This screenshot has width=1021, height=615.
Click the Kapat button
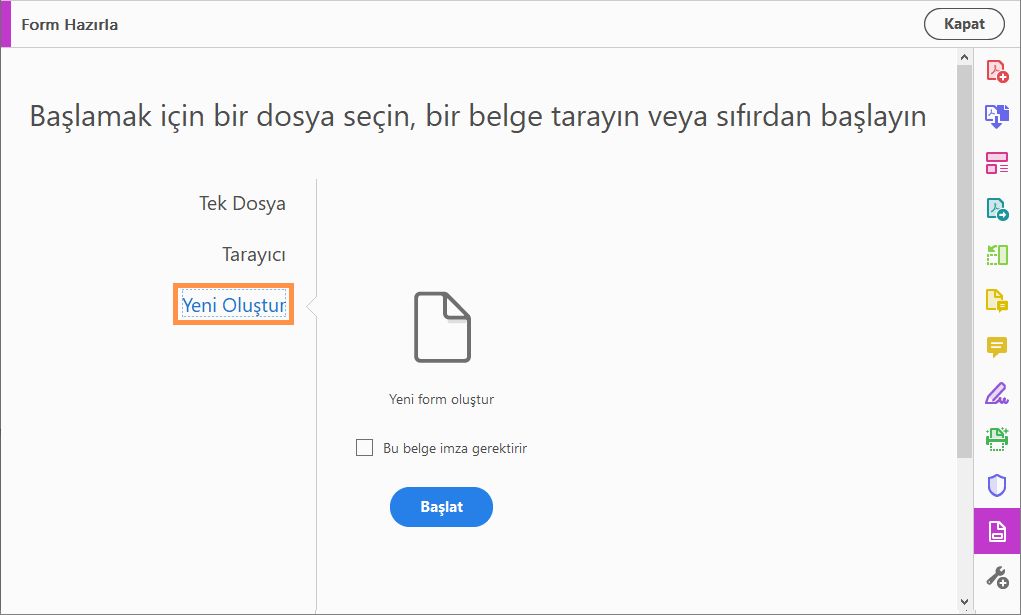coord(963,24)
